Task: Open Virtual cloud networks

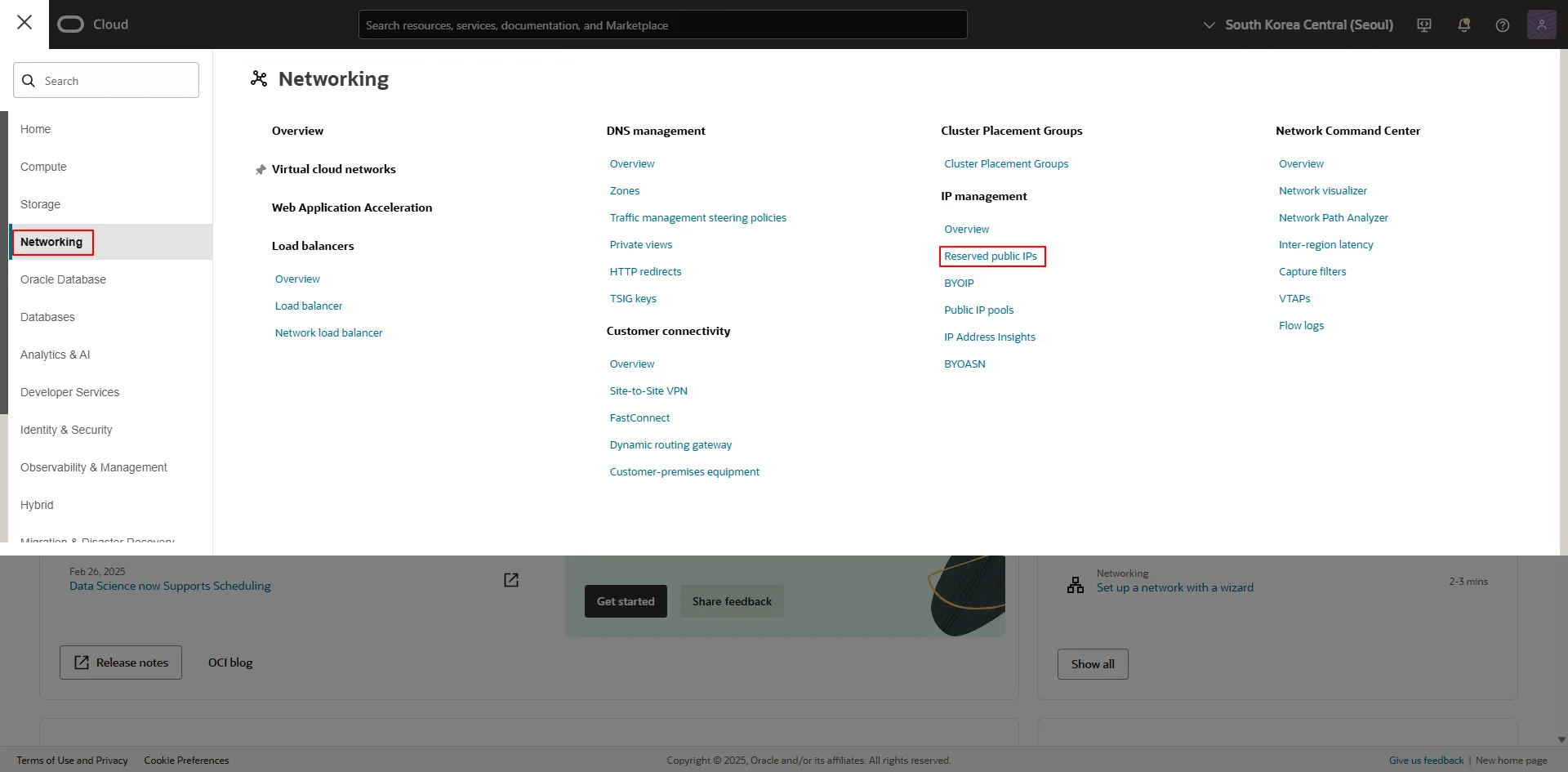Action: [333, 169]
